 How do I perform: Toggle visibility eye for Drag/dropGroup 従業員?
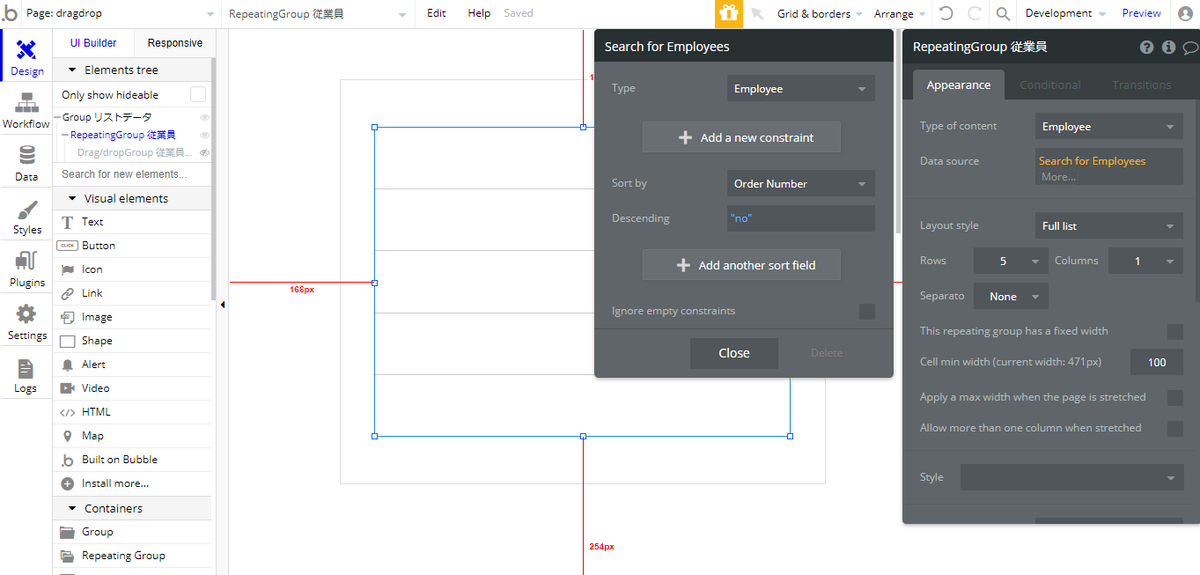[204, 153]
